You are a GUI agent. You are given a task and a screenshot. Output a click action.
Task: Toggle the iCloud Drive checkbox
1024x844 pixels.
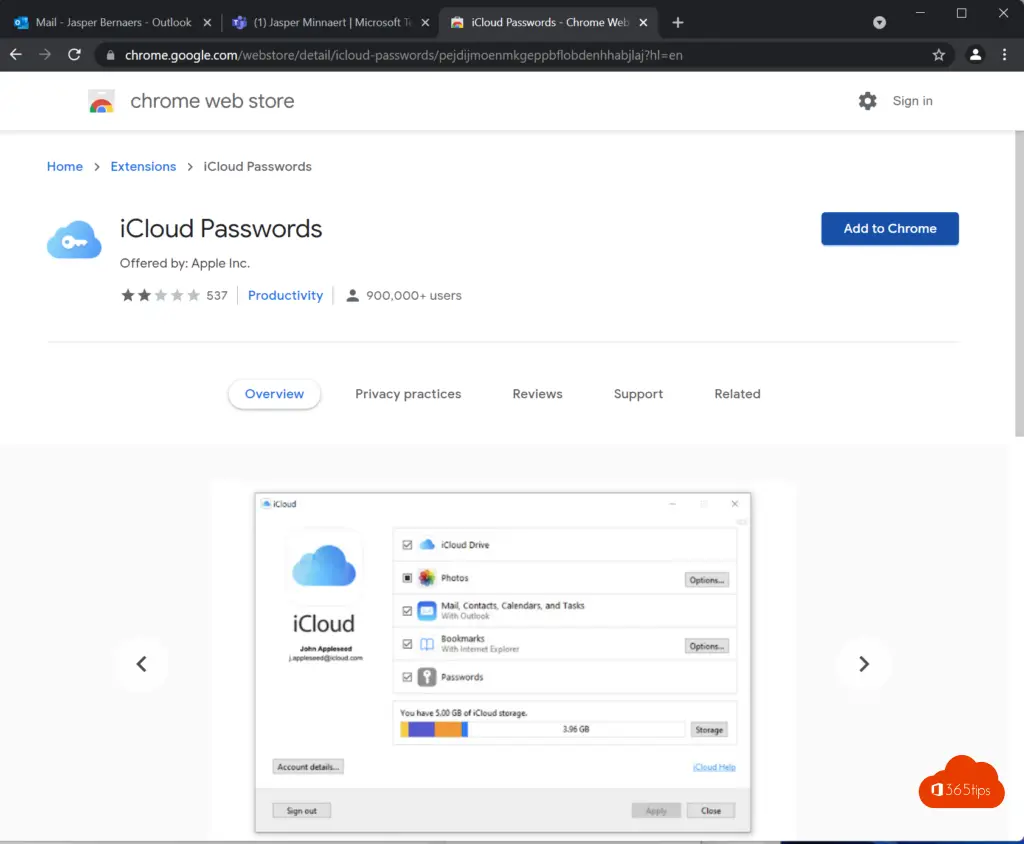pos(407,545)
